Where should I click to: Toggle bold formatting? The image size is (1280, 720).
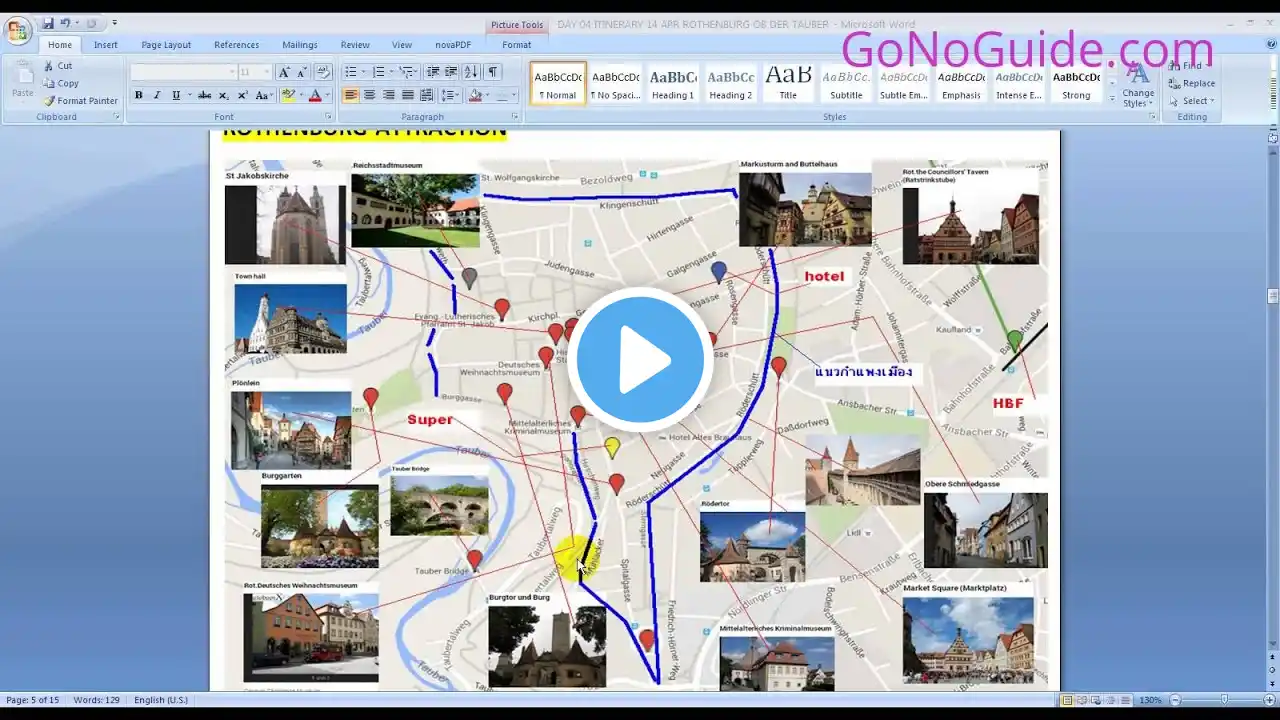(x=138, y=95)
